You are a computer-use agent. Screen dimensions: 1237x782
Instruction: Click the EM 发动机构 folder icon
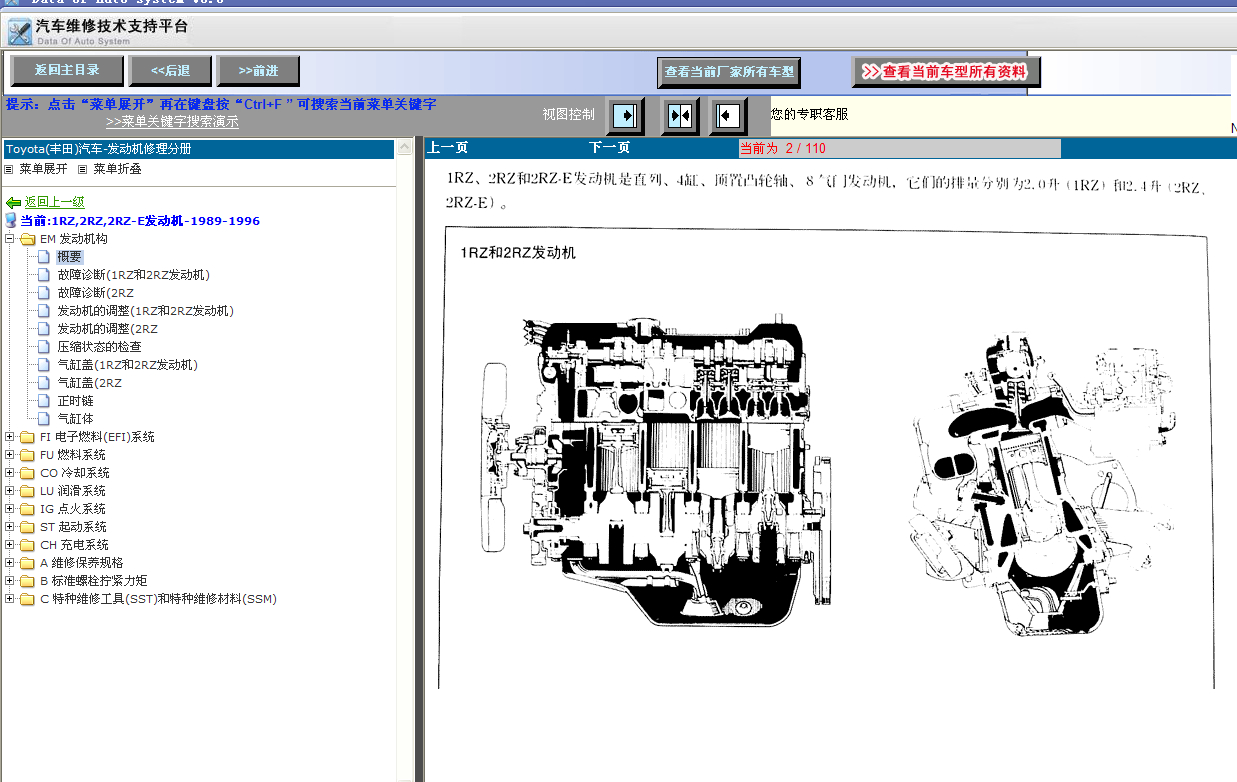[x=27, y=239]
